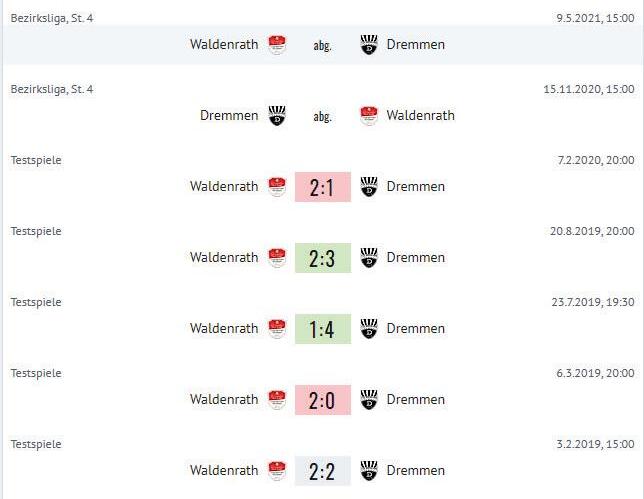Open Testspiele label for 23.7.2019 match
This screenshot has height=499, width=644.
pos(36,303)
